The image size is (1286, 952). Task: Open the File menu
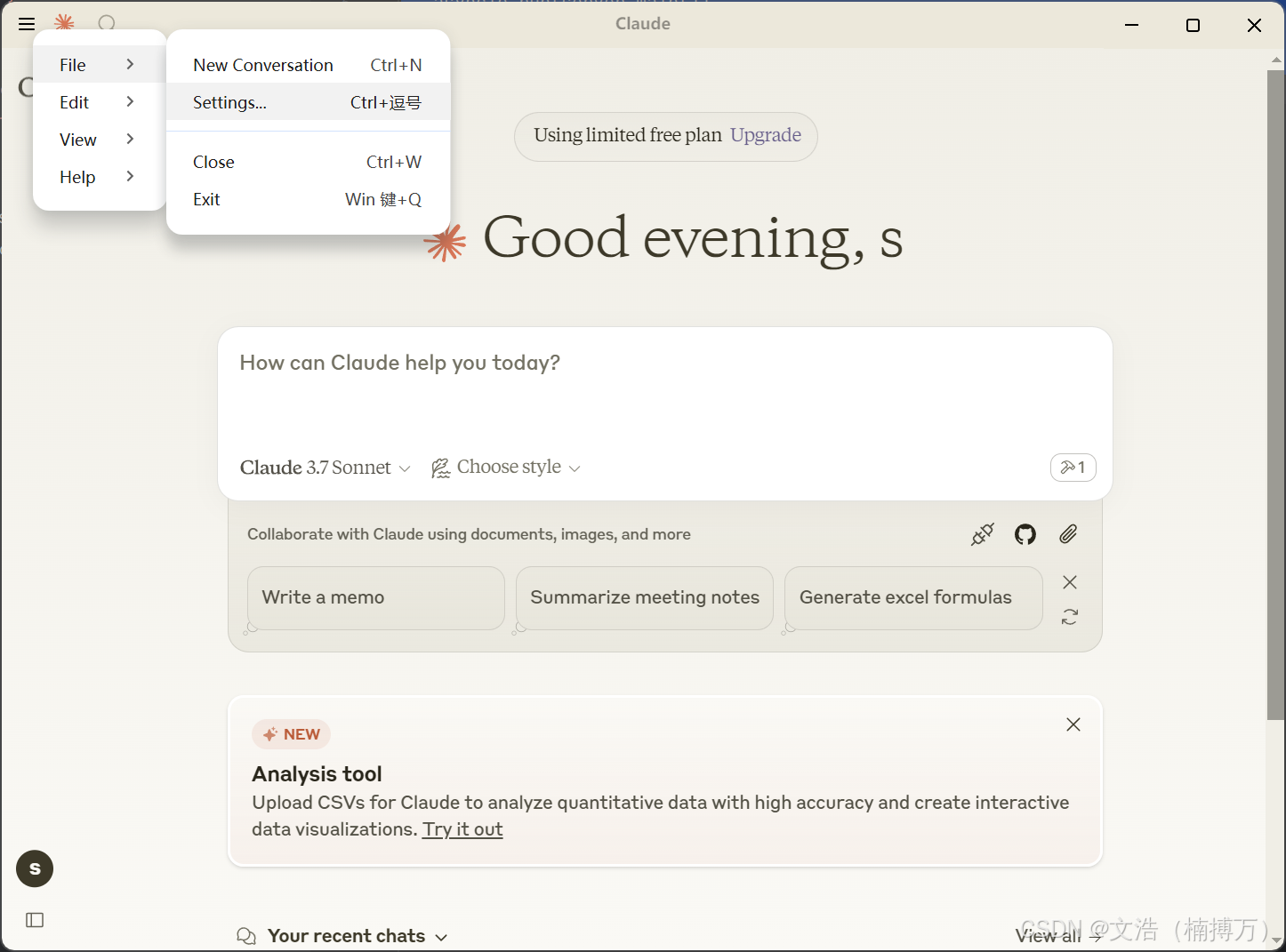pyautogui.click(x=100, y=65)
